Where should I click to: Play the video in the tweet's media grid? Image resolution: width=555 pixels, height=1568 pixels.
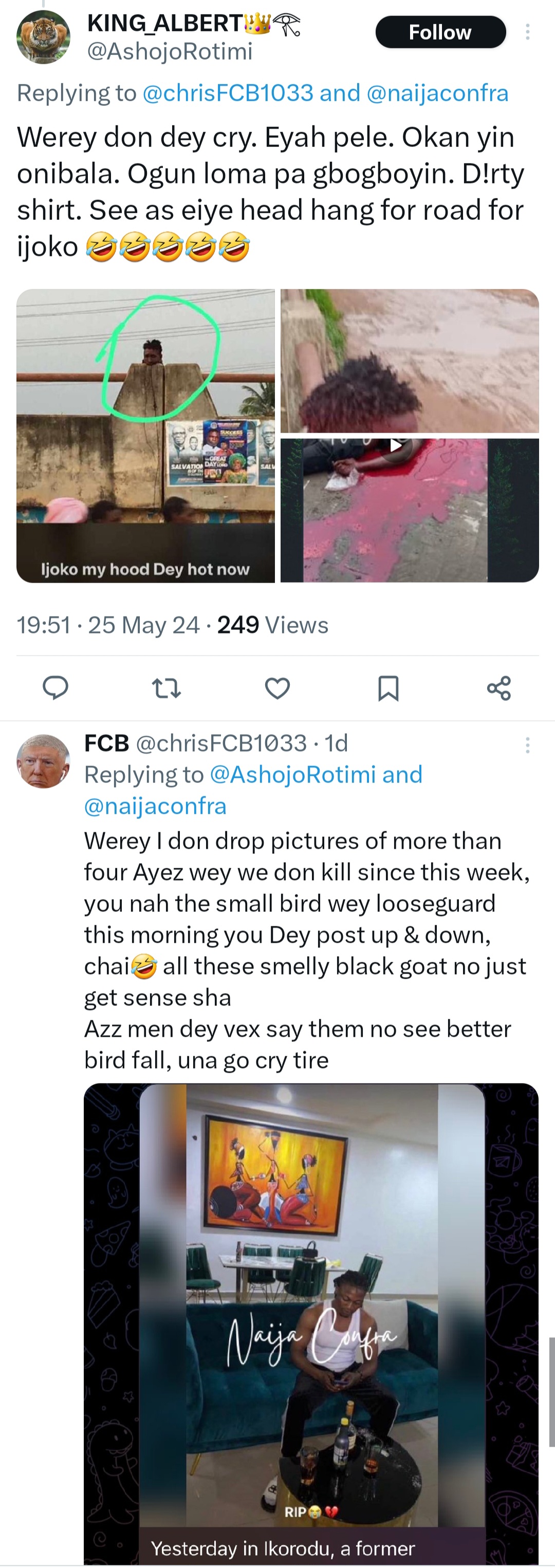pyautogui.click(x=396, y=445)
